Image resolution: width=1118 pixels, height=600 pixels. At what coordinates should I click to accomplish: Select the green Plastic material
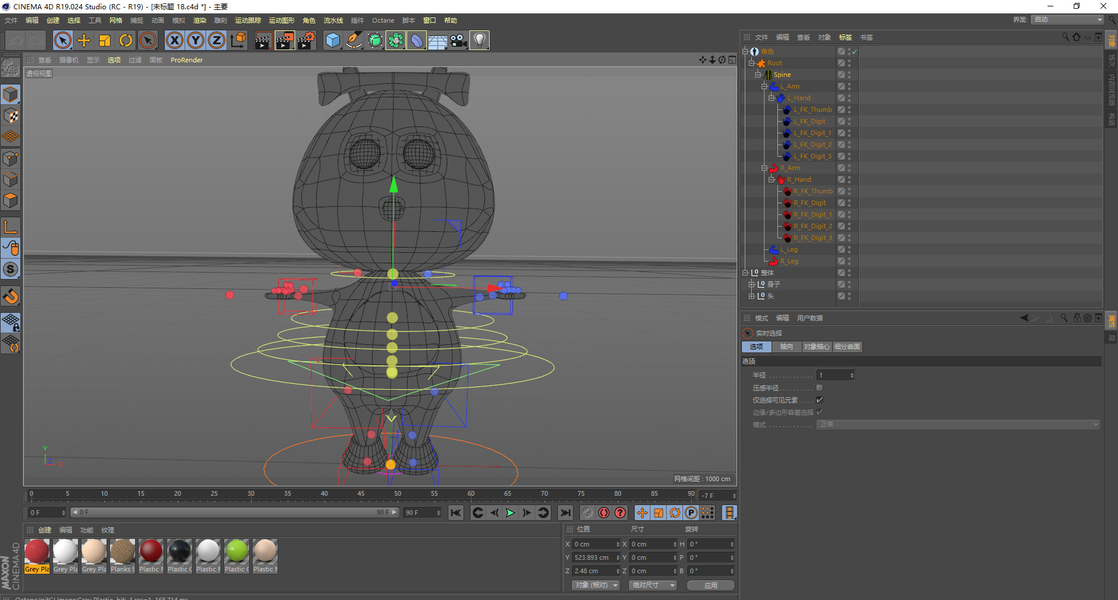tap(237, 556)
